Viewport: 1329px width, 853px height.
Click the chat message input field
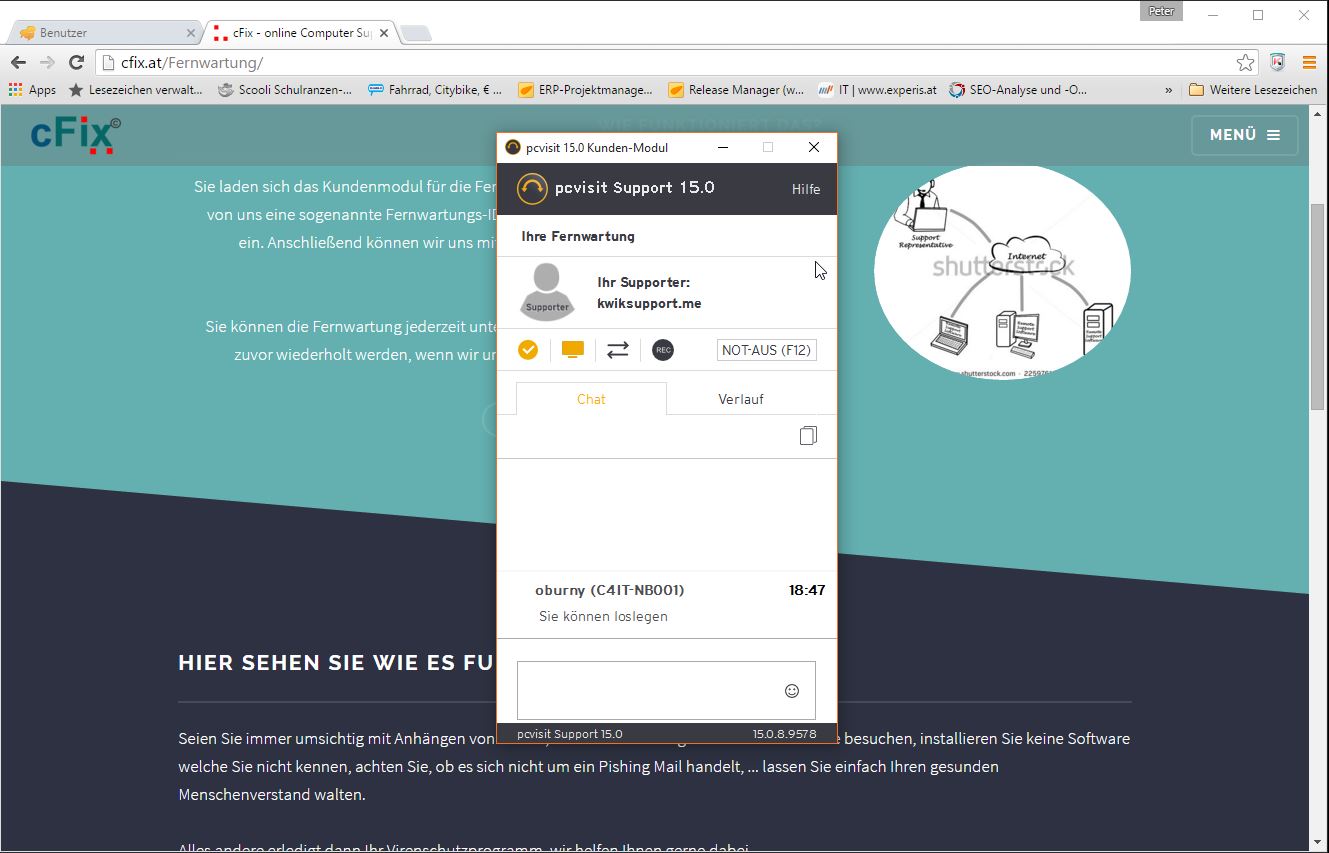coord(666,690)
